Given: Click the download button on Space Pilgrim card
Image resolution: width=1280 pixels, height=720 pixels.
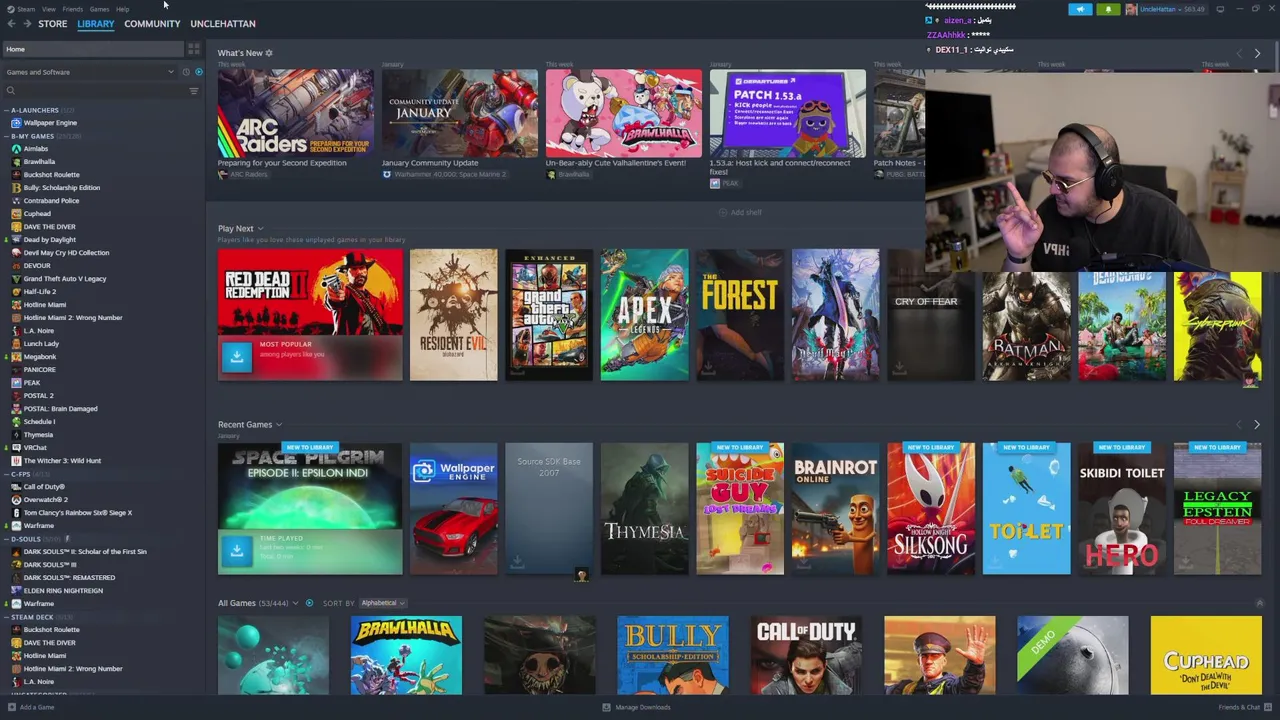Looking at the screenshot, I should pyautogui.click(x=236, y=551).
